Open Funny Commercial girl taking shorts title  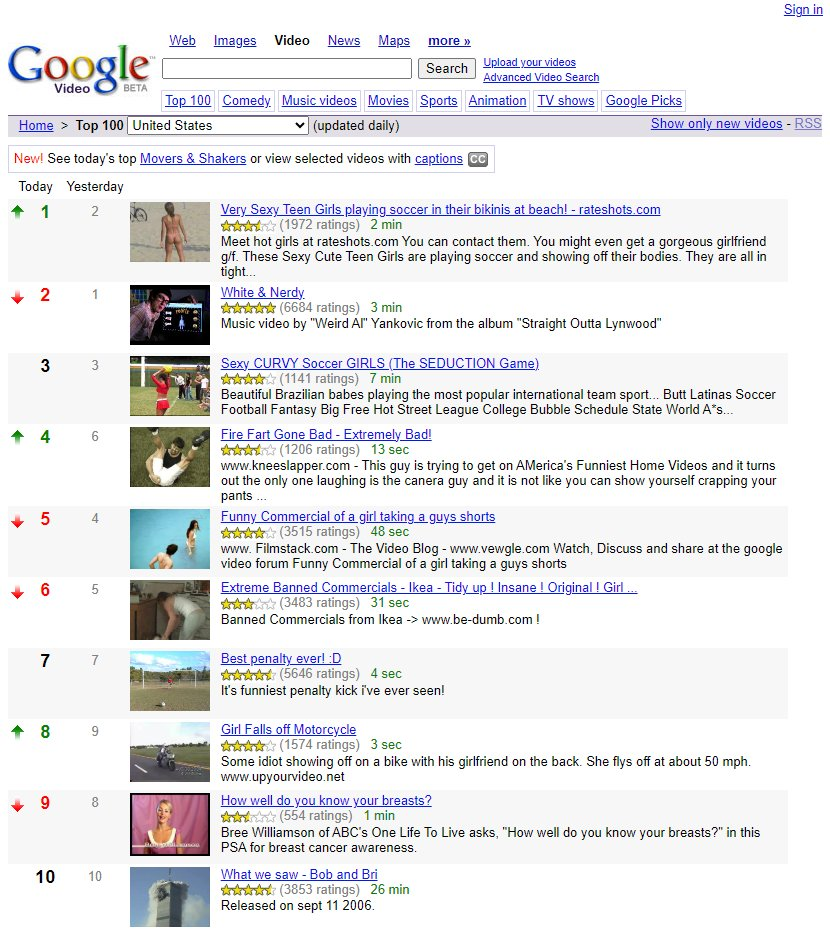[358, 517]
